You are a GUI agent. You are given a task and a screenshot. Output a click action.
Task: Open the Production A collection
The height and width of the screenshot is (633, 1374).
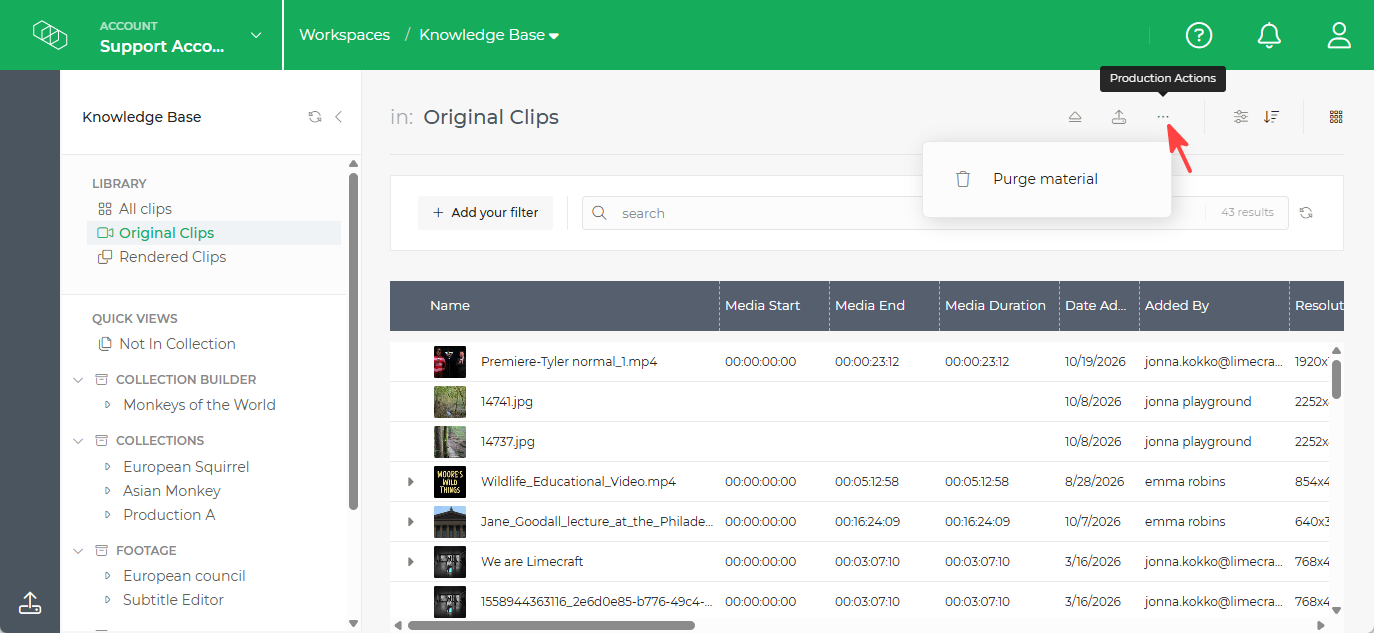tap(169, 515)
